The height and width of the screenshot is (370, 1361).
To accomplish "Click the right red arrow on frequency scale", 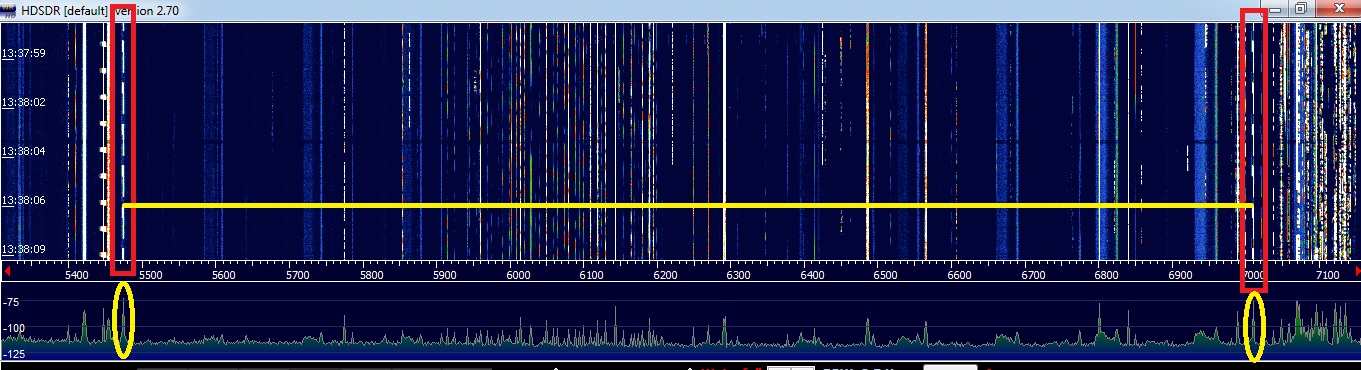I will tap(1356, 271).
